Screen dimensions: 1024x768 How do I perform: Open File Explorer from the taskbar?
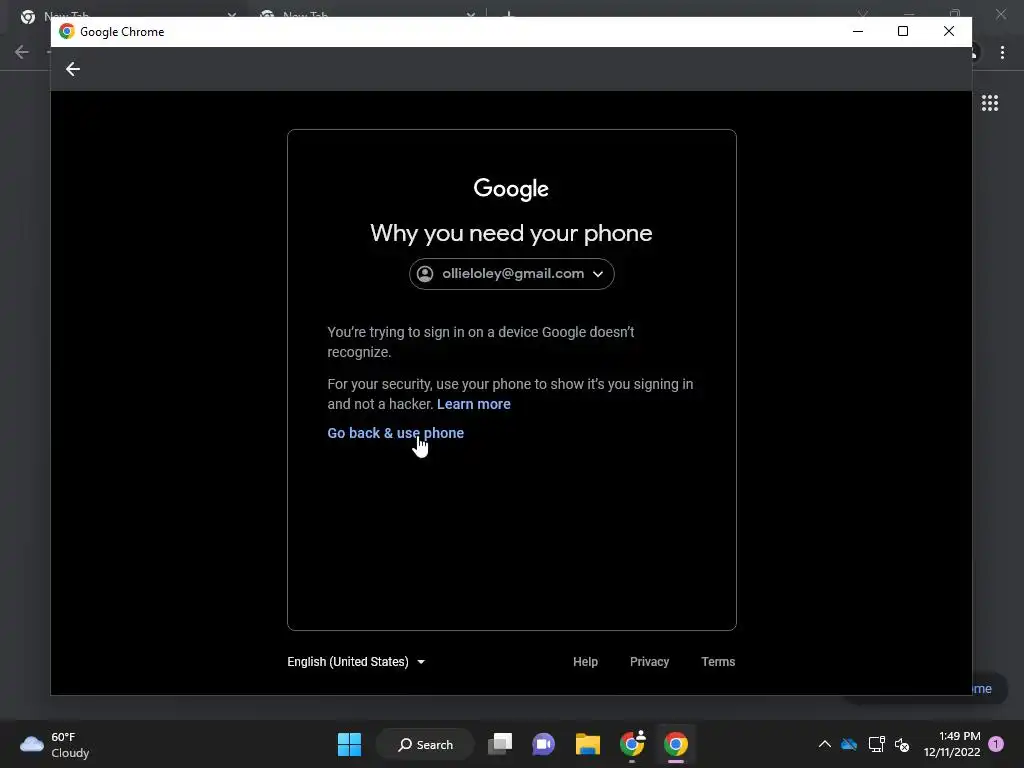point(588,744)
